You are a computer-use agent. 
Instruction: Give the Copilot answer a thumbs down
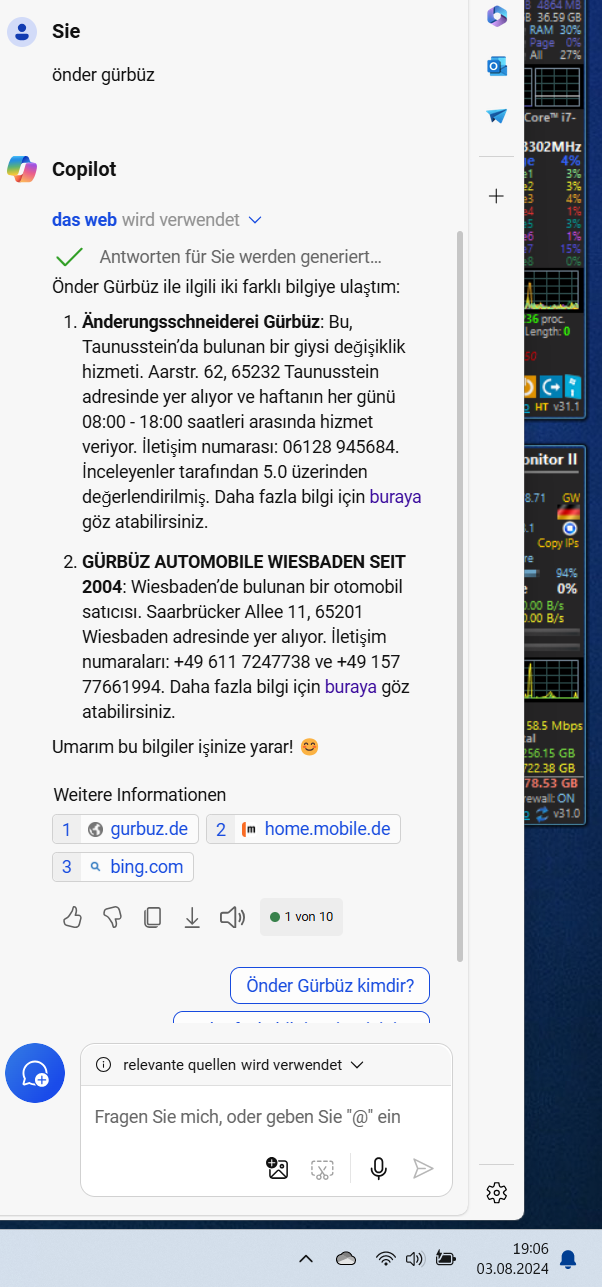point(112,917)
